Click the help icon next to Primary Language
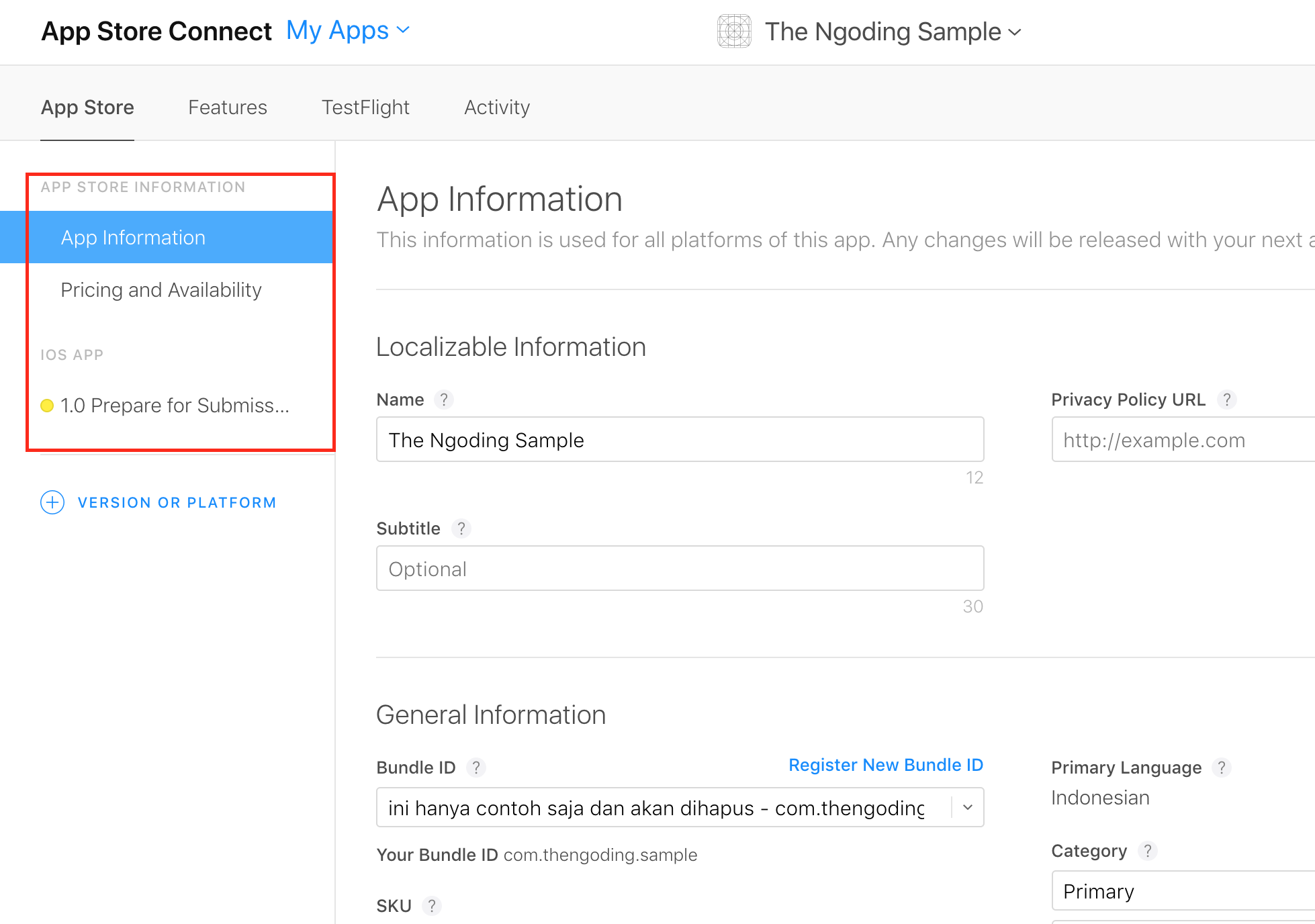This screenshot has height=924, width=1315. tap(1221, 768)
